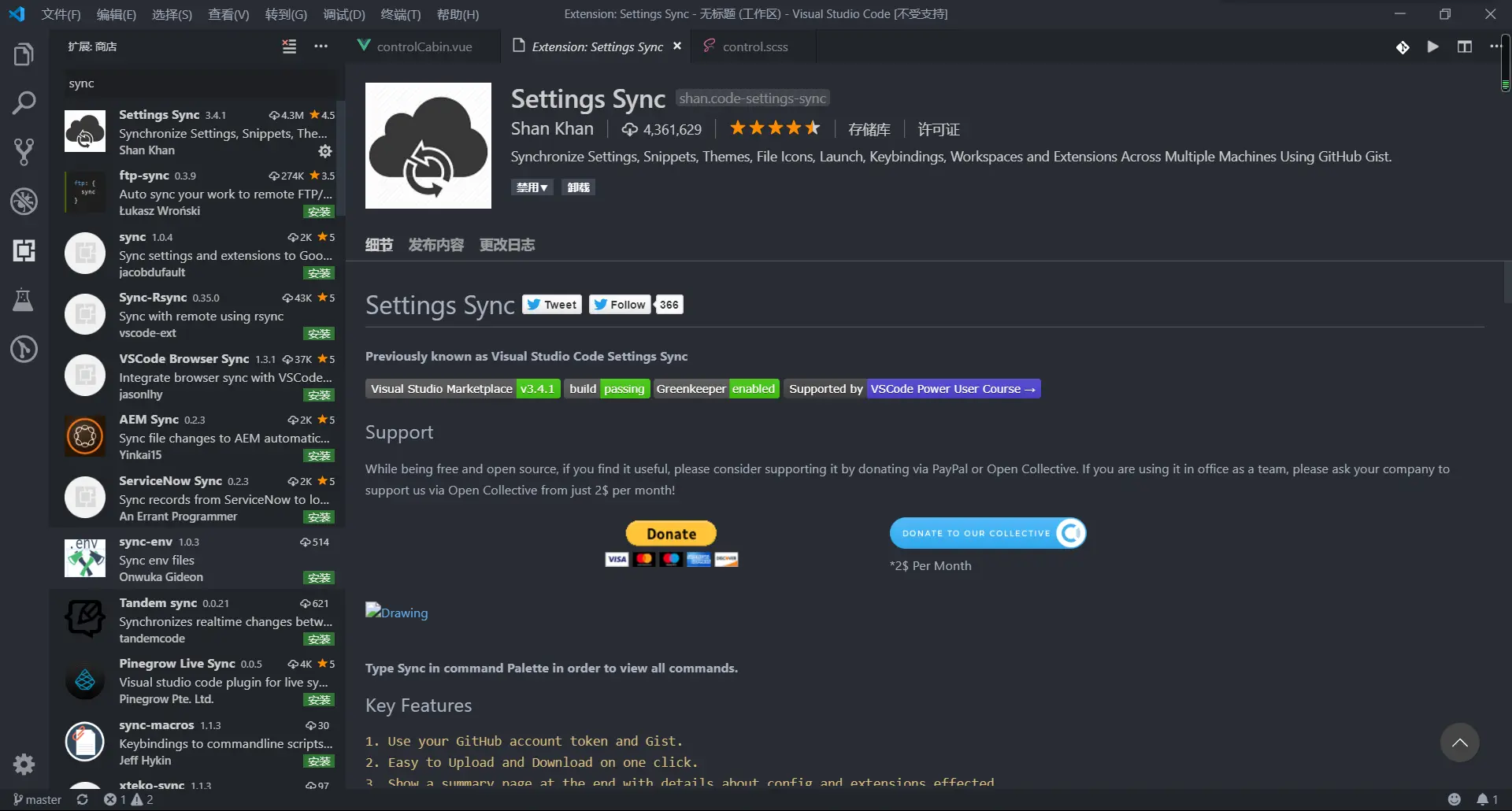Screen dimensions: 1512x811
Task: Click the extension search field containing sync
Action: click(201, 83)
